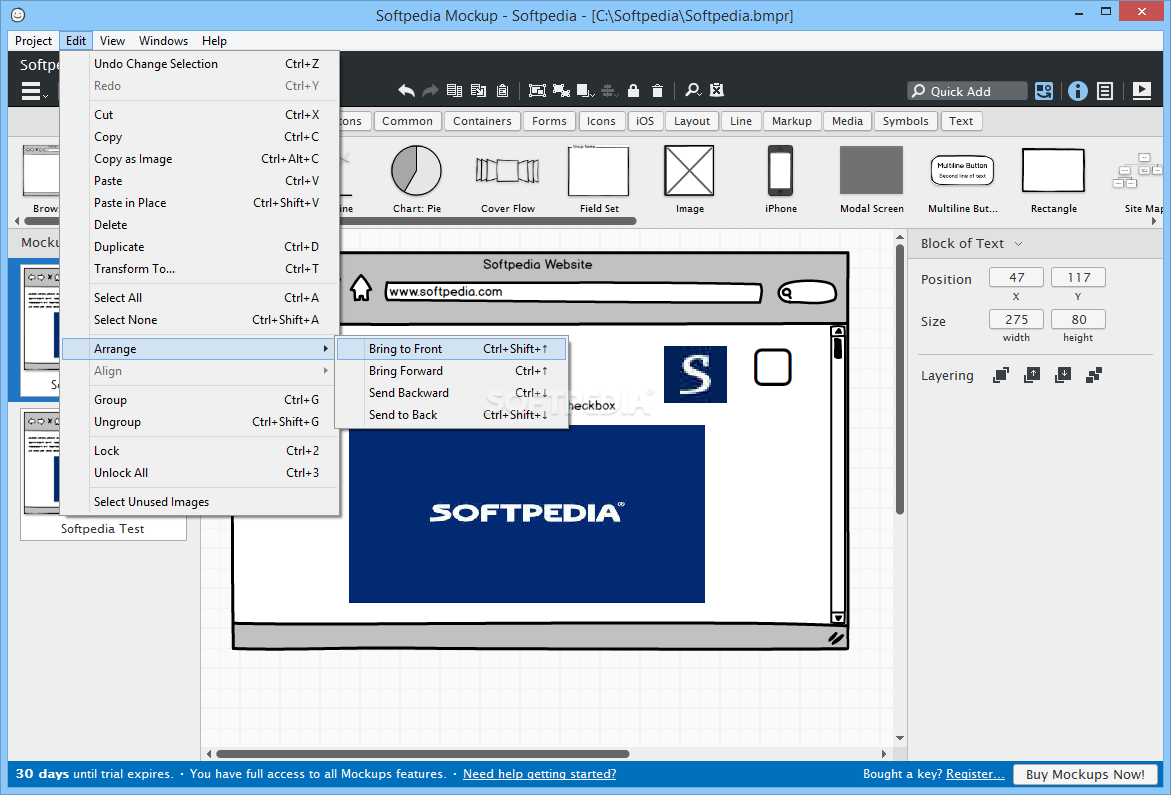
Task: Add the Cover Flow control from library
Action: [x=508, y=179]
